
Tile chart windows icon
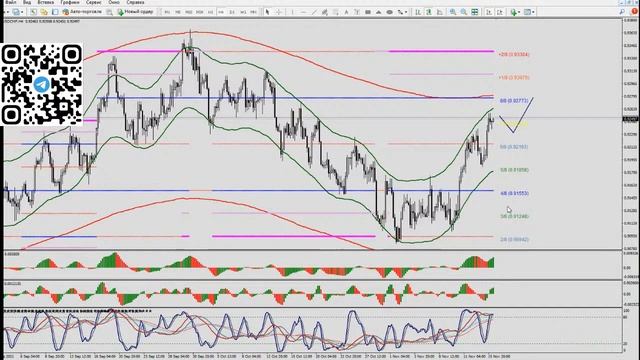(x=475, y=12)
